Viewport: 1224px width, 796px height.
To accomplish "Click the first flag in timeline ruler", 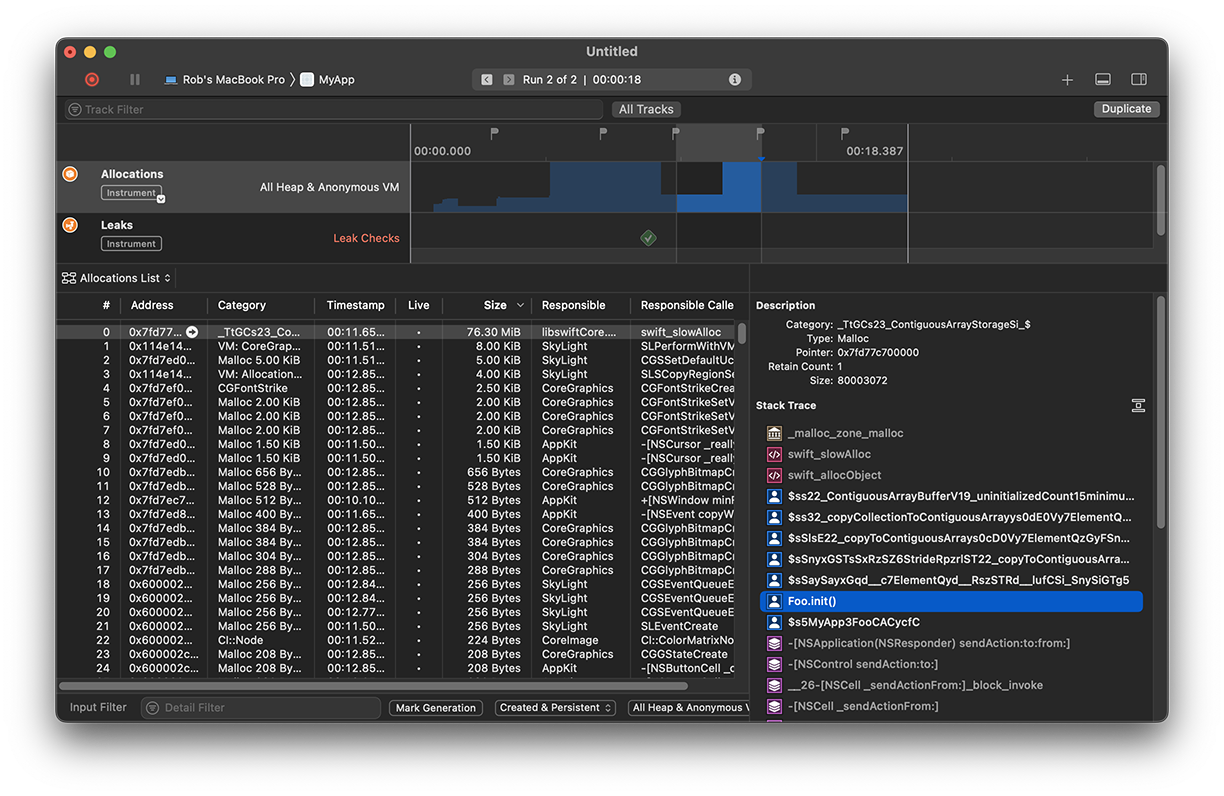I will coord(494,133).
